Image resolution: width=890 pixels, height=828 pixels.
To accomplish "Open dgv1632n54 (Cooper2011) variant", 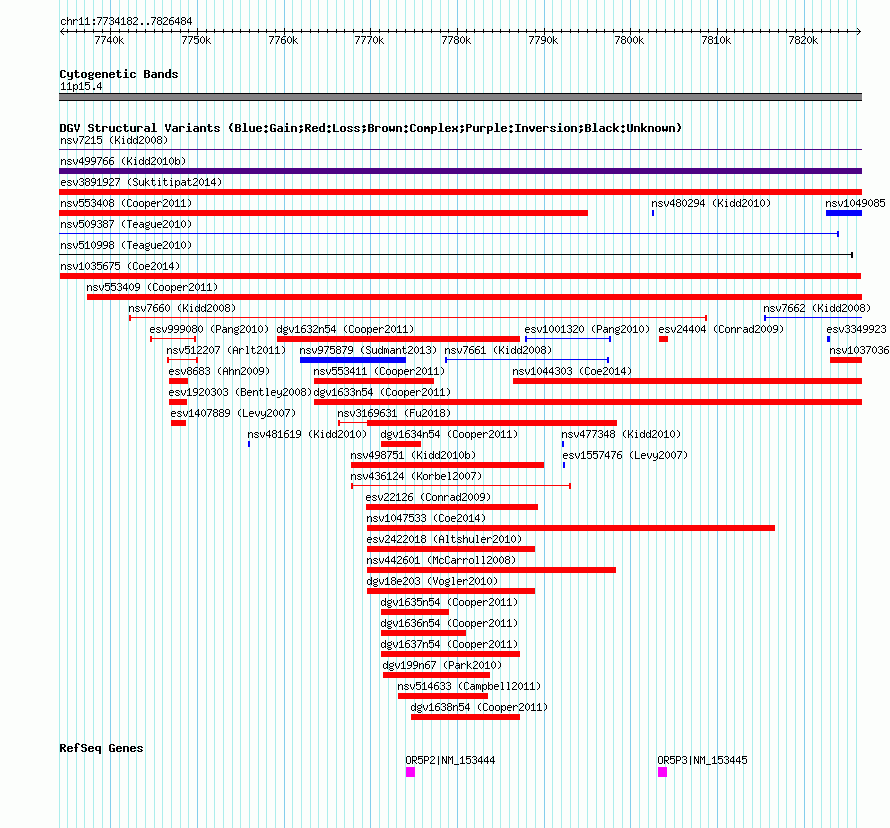I will [x=346, y=329].
